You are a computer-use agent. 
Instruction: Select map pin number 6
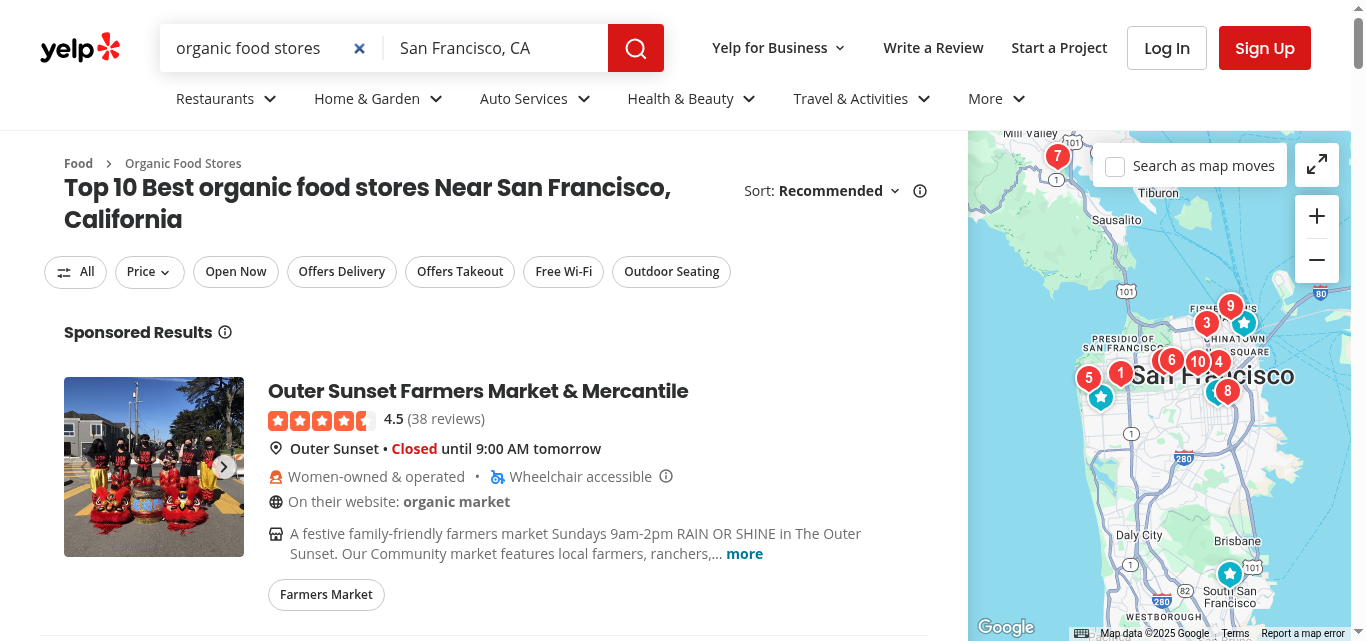point(1171,360)
